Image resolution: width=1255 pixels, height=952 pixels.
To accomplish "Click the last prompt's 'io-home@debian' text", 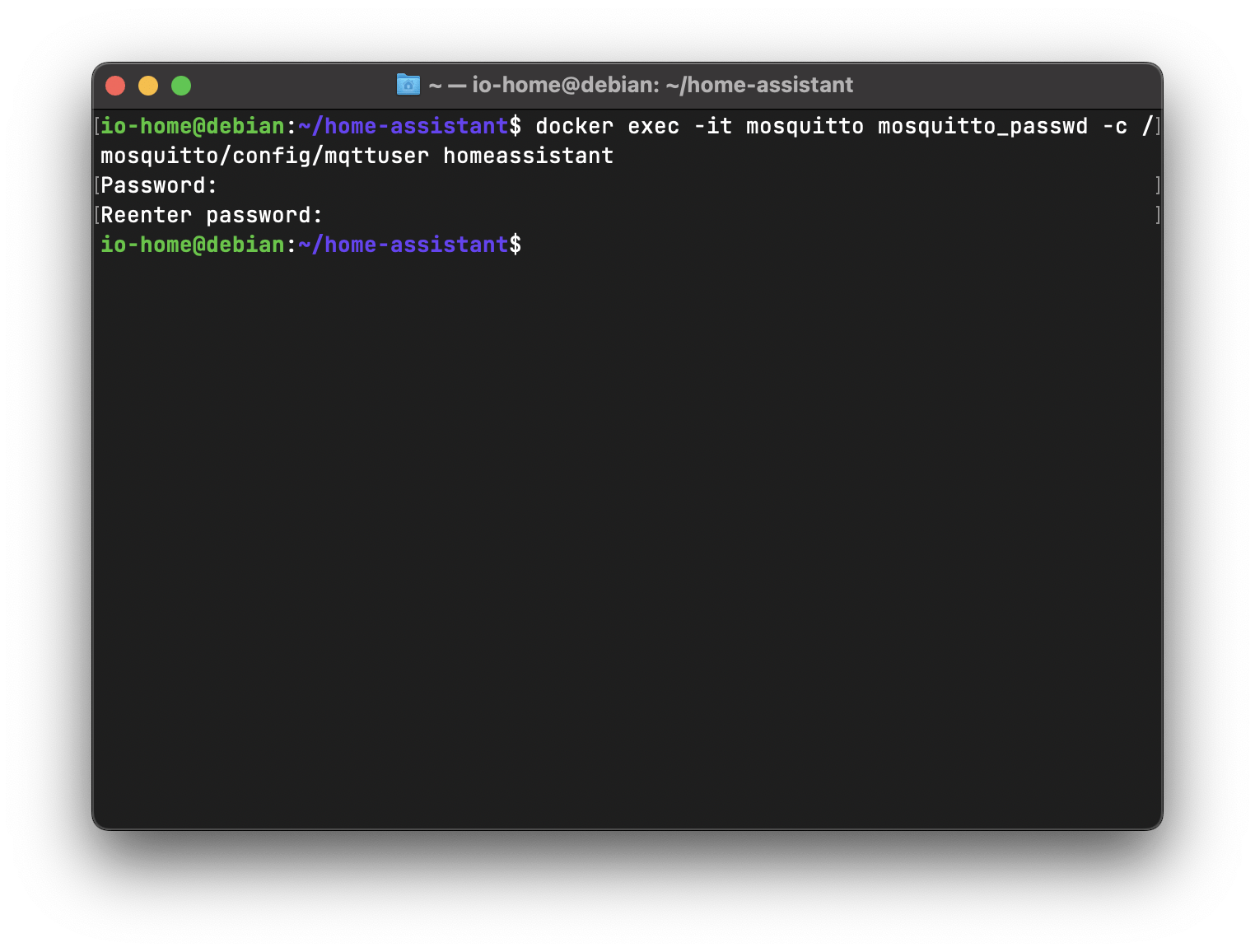I will [192, 245].
